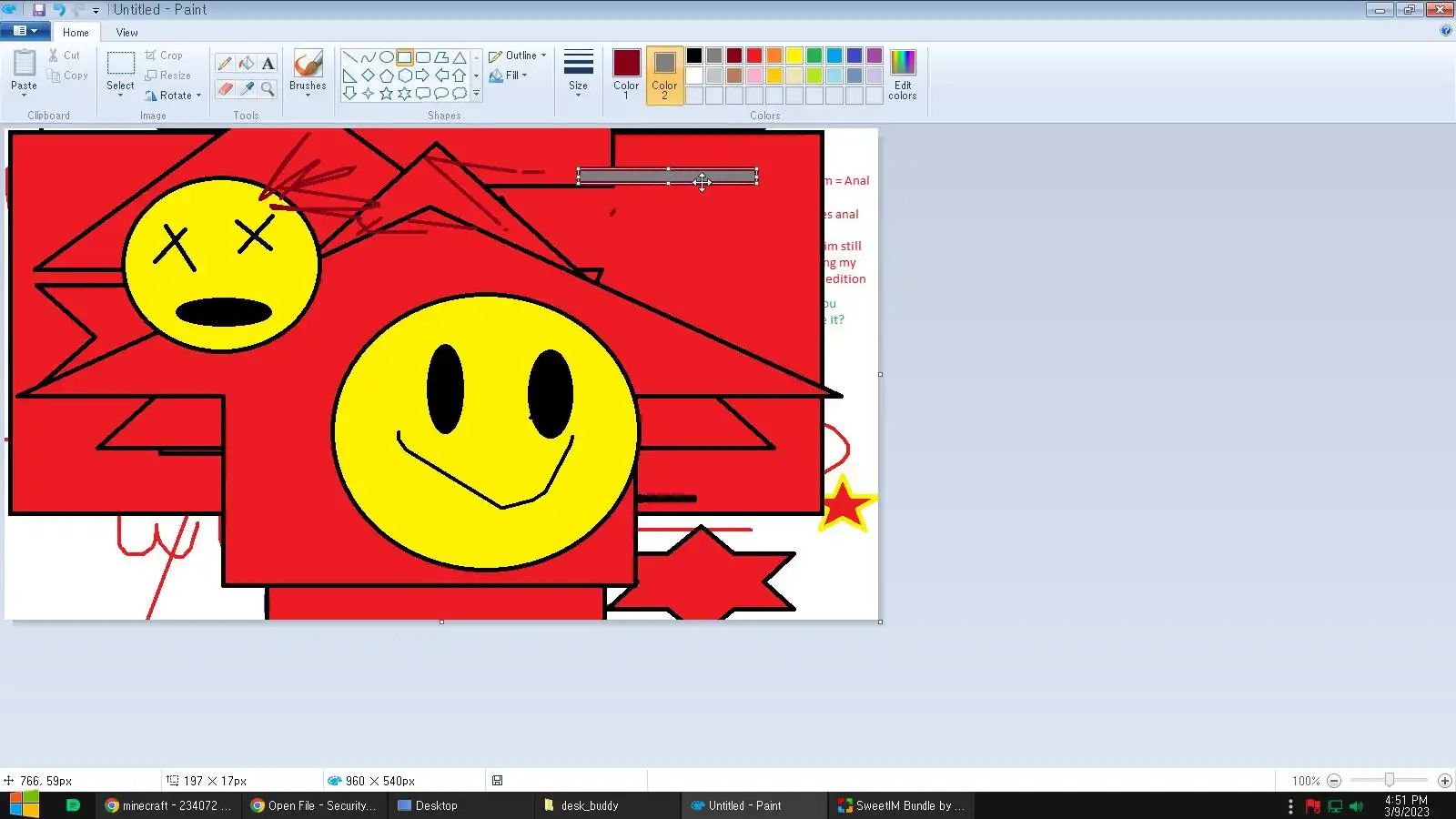This screenshot has width=1456, height=819.
Task: Pick the green color swatch
Action: tap(814, 56)
